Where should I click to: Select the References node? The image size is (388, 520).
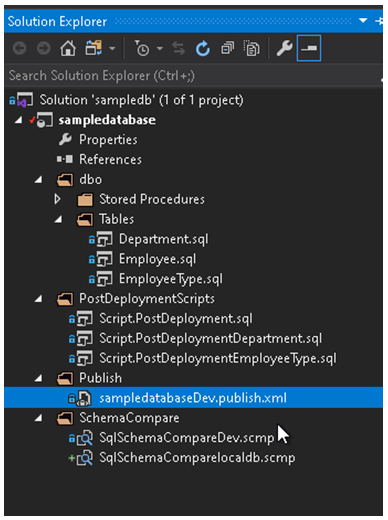tap(110, 160)
